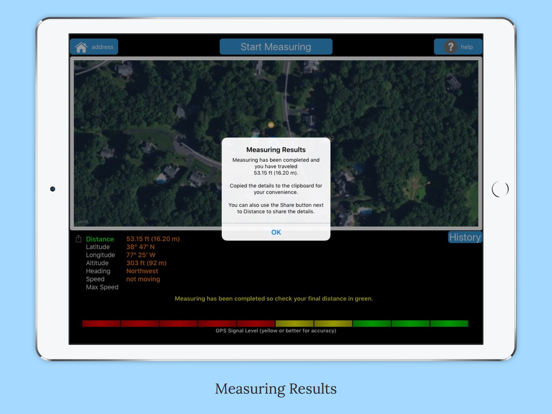This screenshot has width=552, height=414.
Task: Select the distance value 53.15 ft (16.20 m)
Action: pyautogui.click(x=153, y=239)
